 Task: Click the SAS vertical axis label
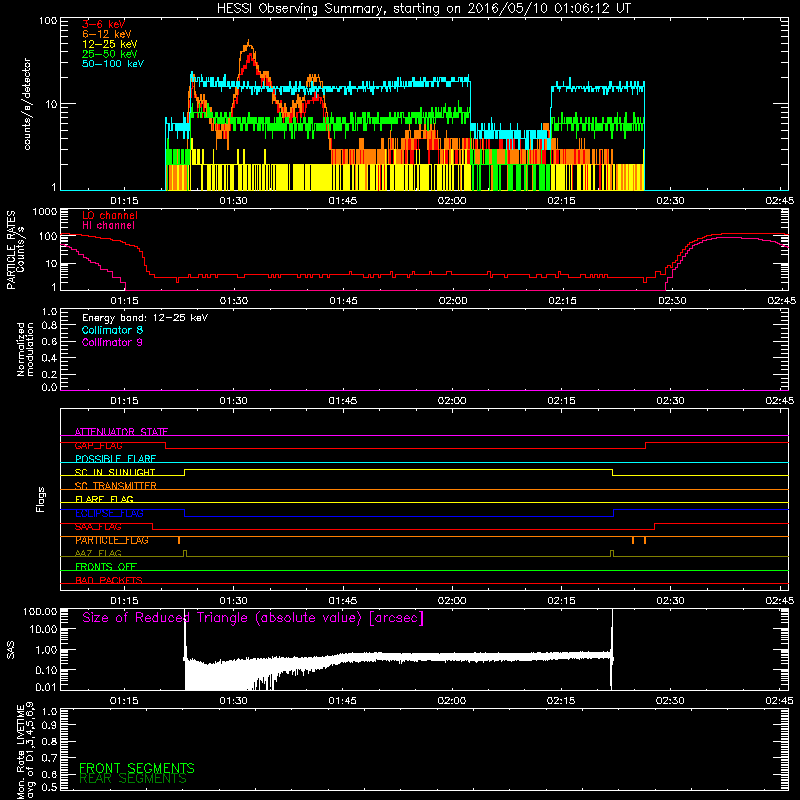click(11, 650)
